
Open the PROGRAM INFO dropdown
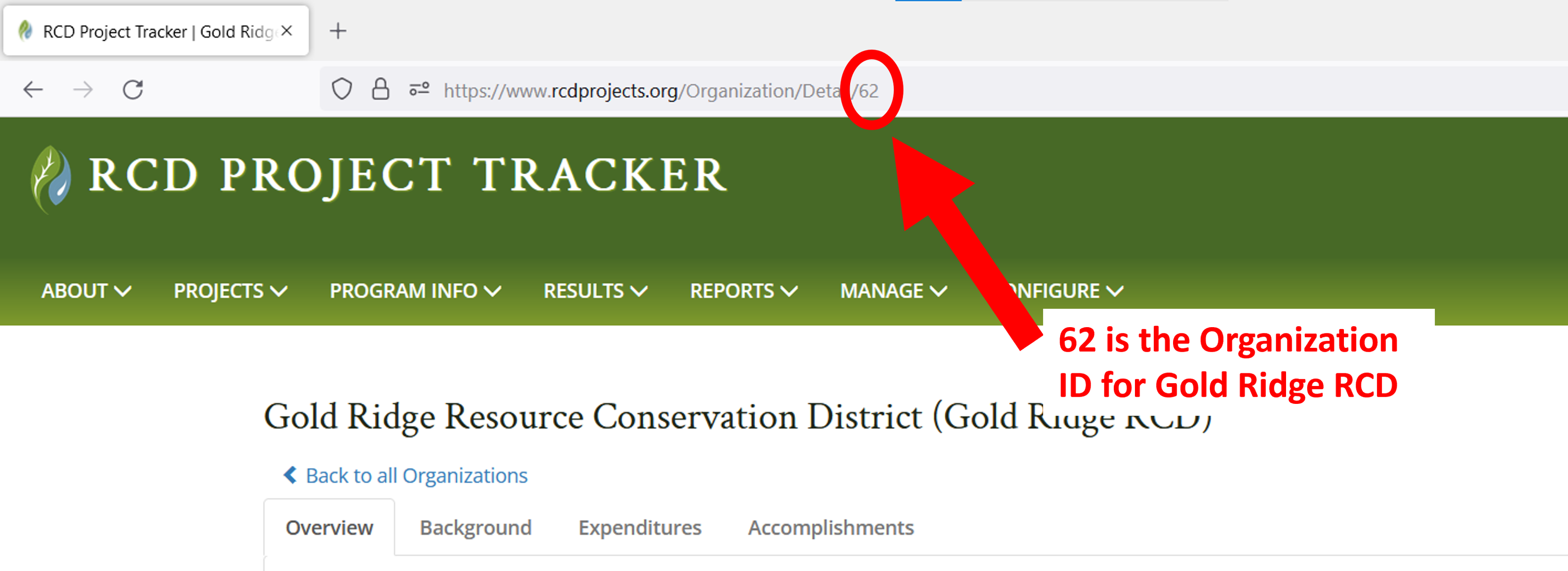[x=415, y=291]
